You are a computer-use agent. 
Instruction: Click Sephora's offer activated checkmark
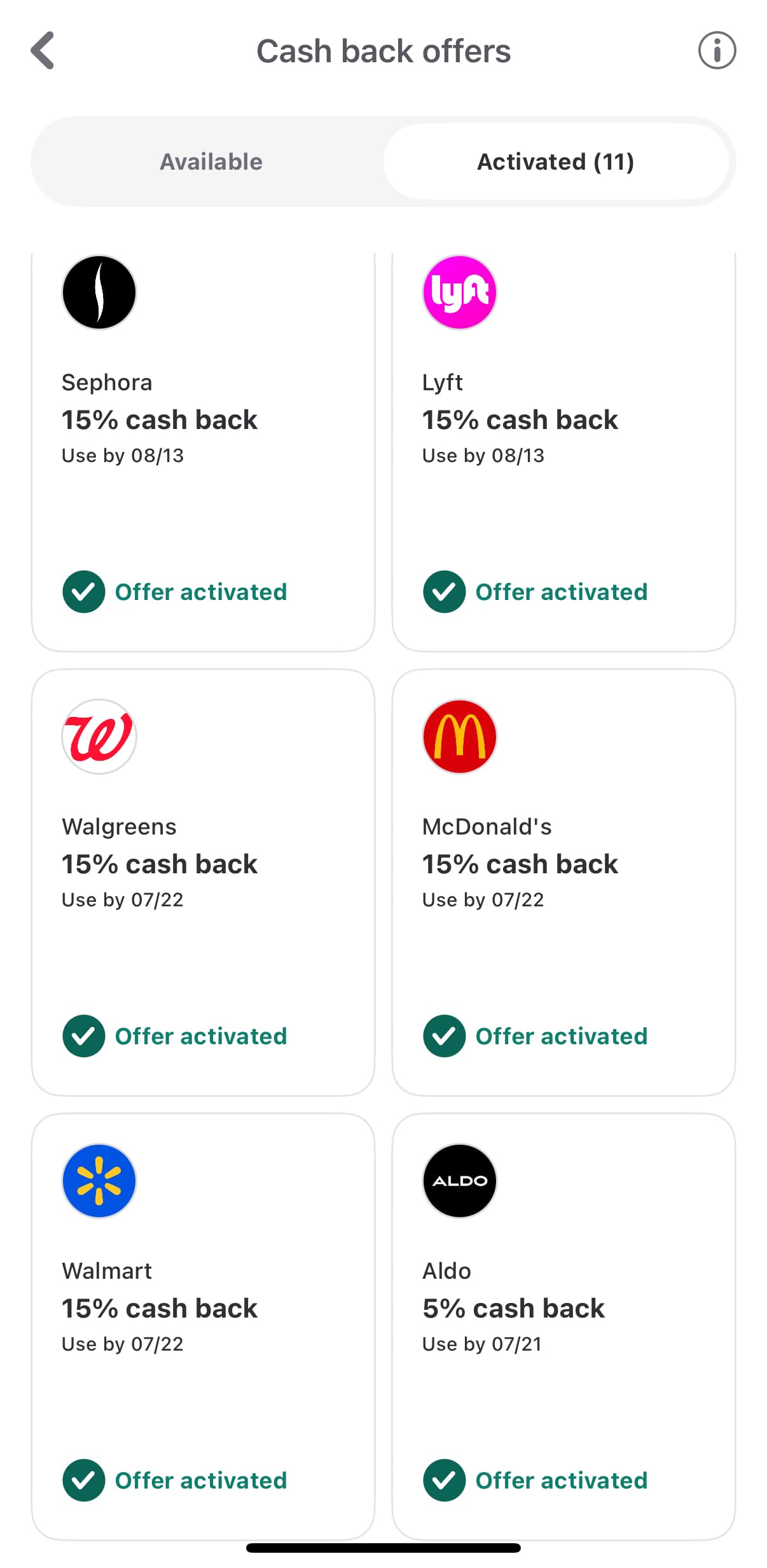tap(84, 592)
